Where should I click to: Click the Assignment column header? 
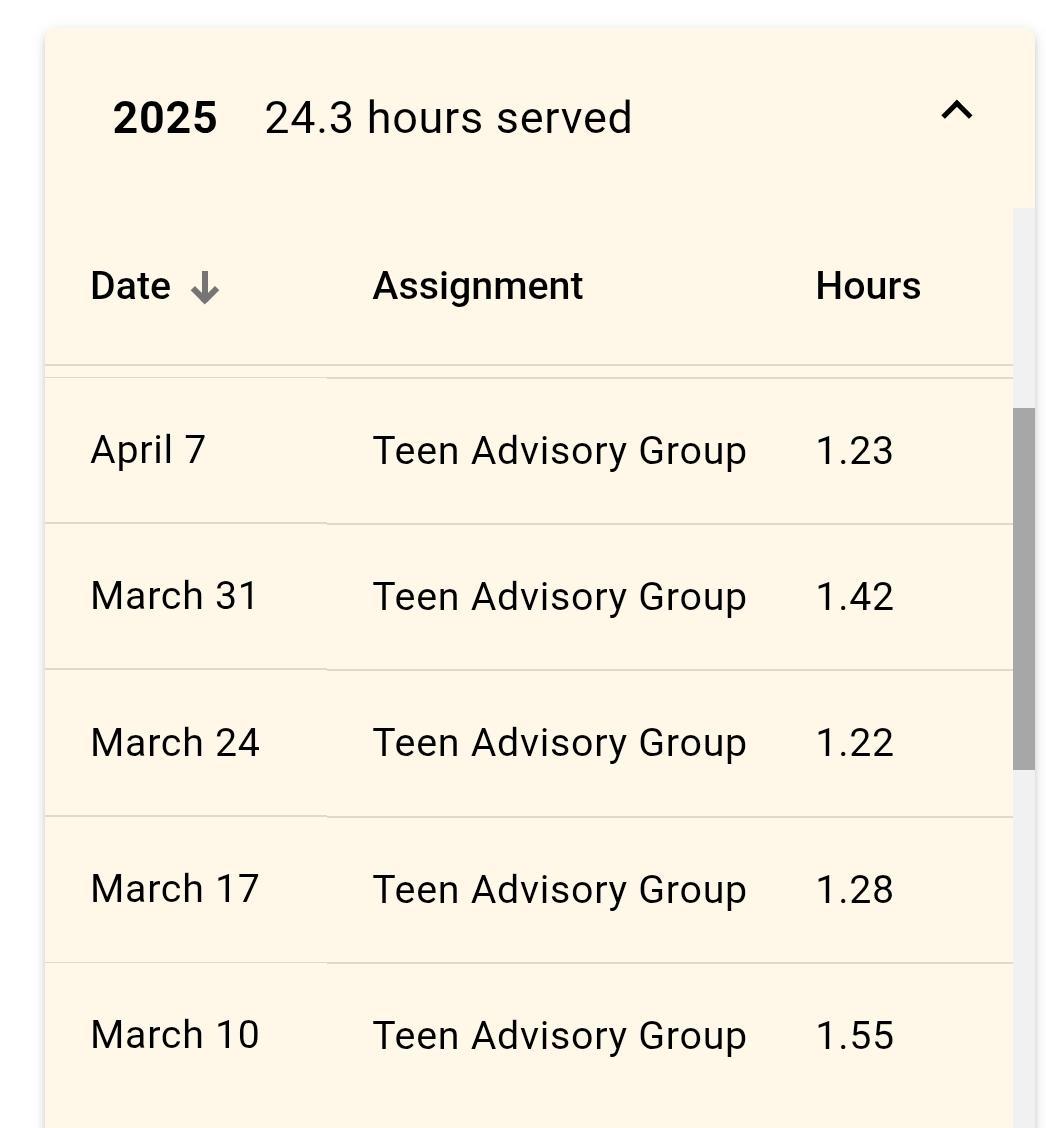[477, 286]
